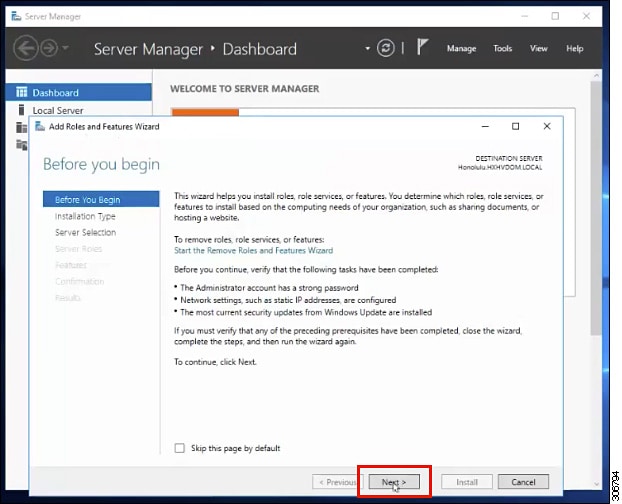
Task: Minimize the Add Roles and Features Wizard
Action: [x=485, y=126]
